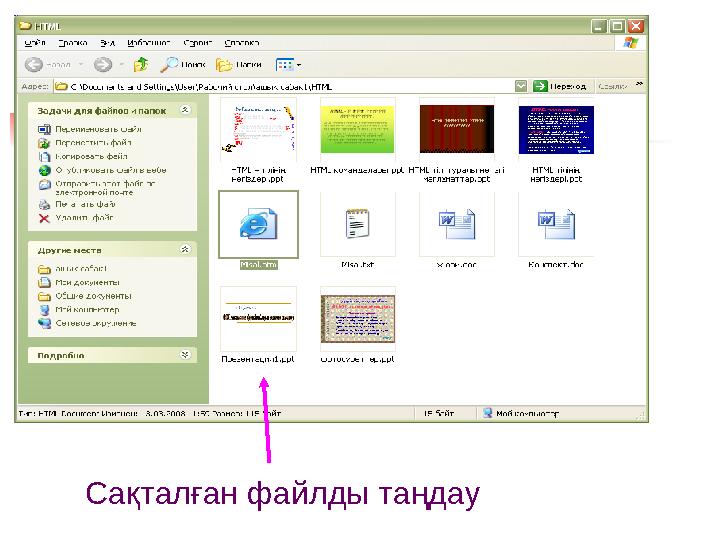Click the Переход go button
Viewport: 720px width, 540px height.
[x=560, y=86]
